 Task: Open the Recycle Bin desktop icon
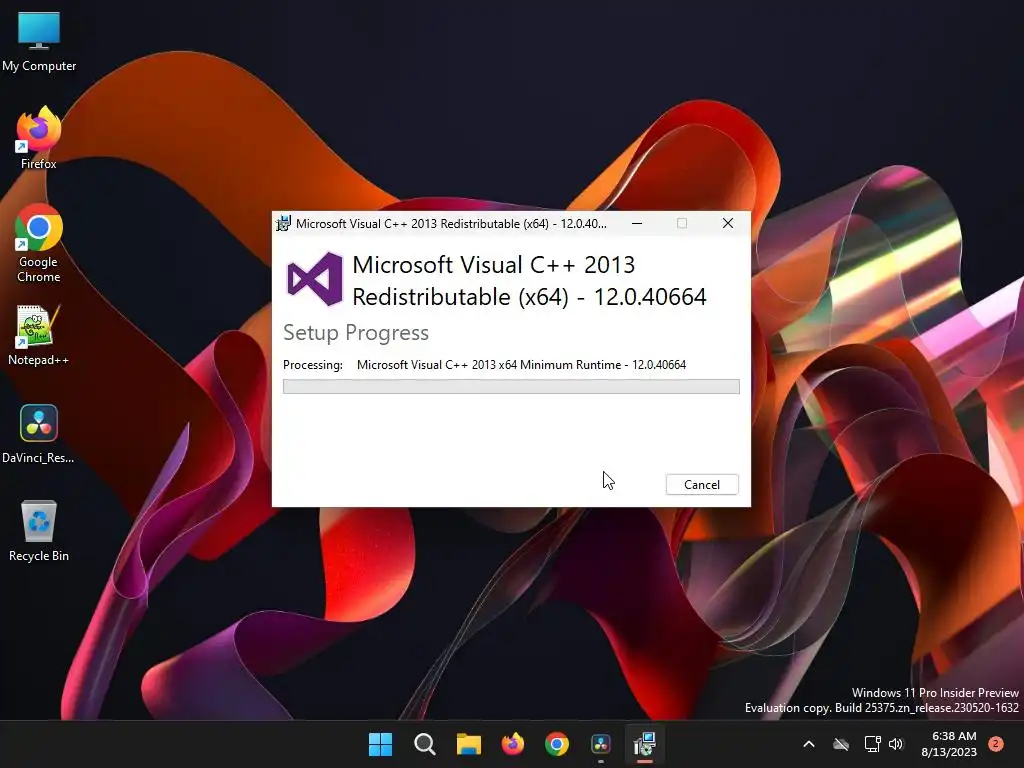point(39,531)
